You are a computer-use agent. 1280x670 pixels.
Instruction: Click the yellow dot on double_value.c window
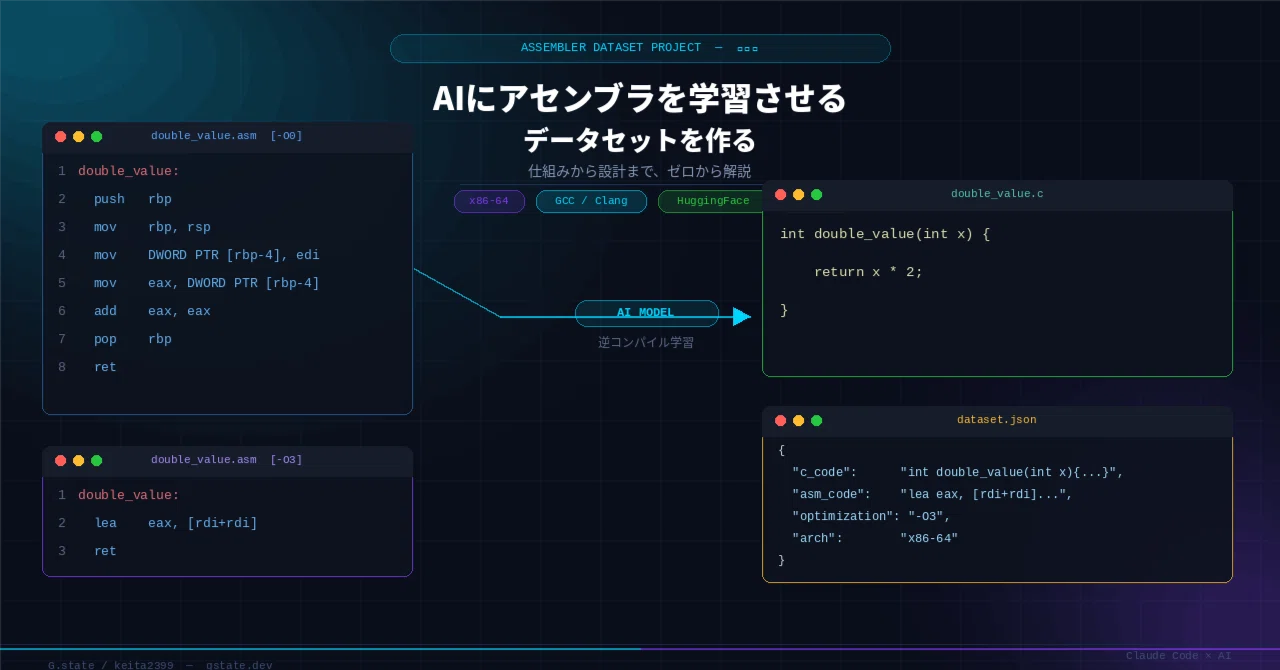click(x=798, y=195)
